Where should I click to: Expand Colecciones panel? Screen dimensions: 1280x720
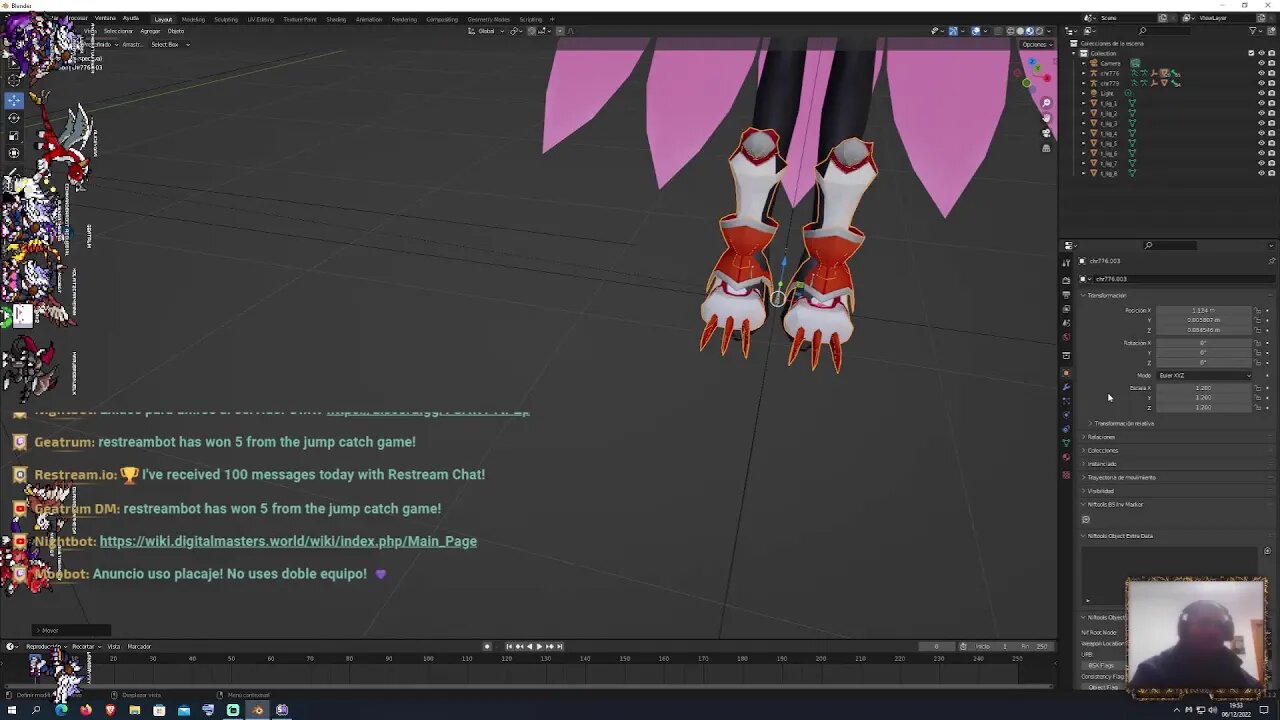(1101, 450)
